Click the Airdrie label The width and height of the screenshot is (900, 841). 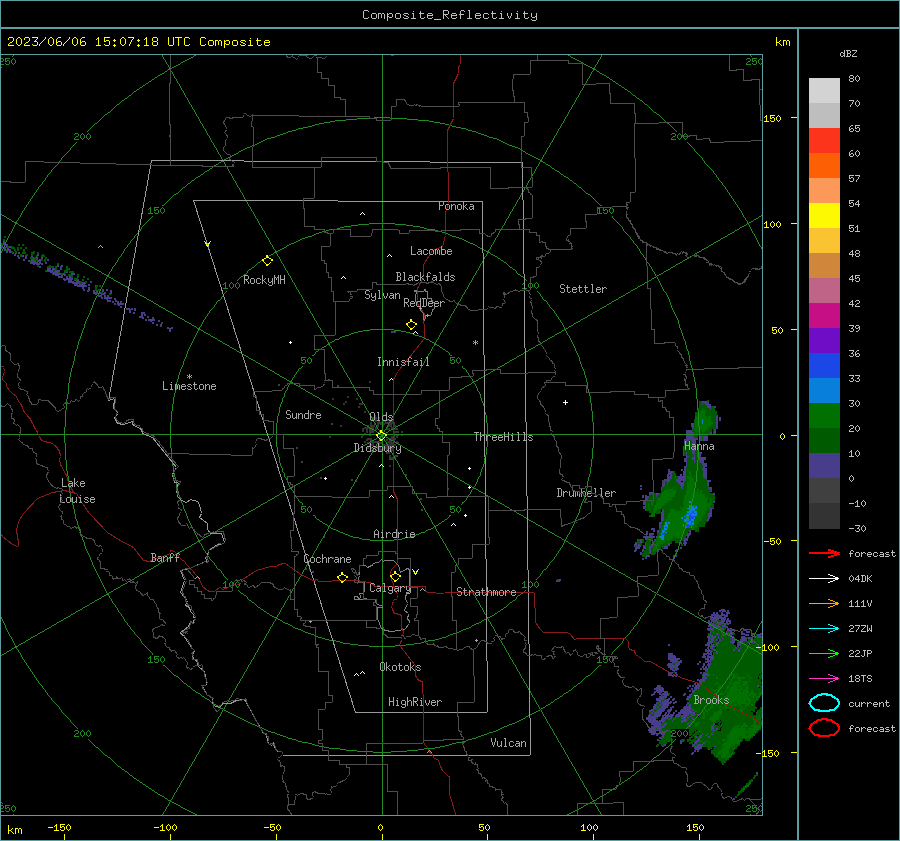pos(394,534)
